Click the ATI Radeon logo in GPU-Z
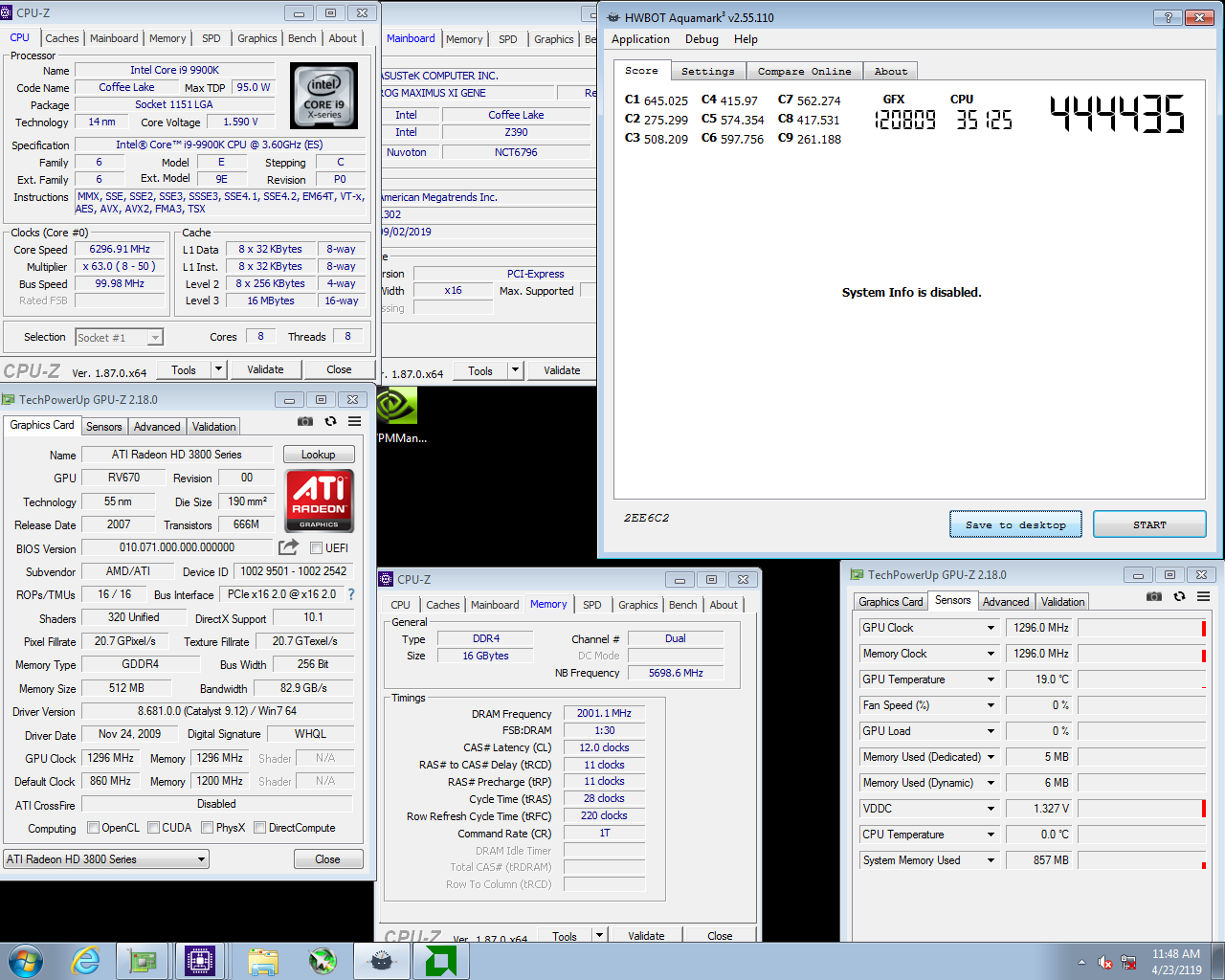 tap(320, 500)
